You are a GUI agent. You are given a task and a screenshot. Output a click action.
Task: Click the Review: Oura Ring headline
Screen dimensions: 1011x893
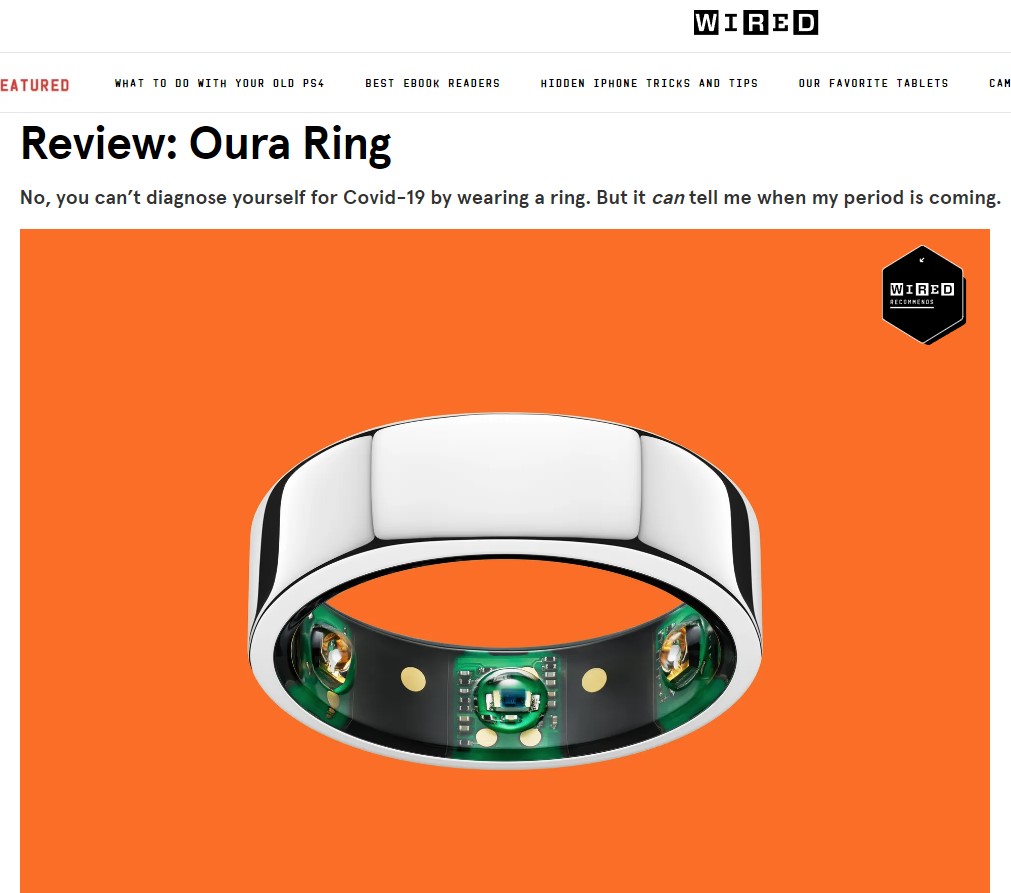point(206,144)
